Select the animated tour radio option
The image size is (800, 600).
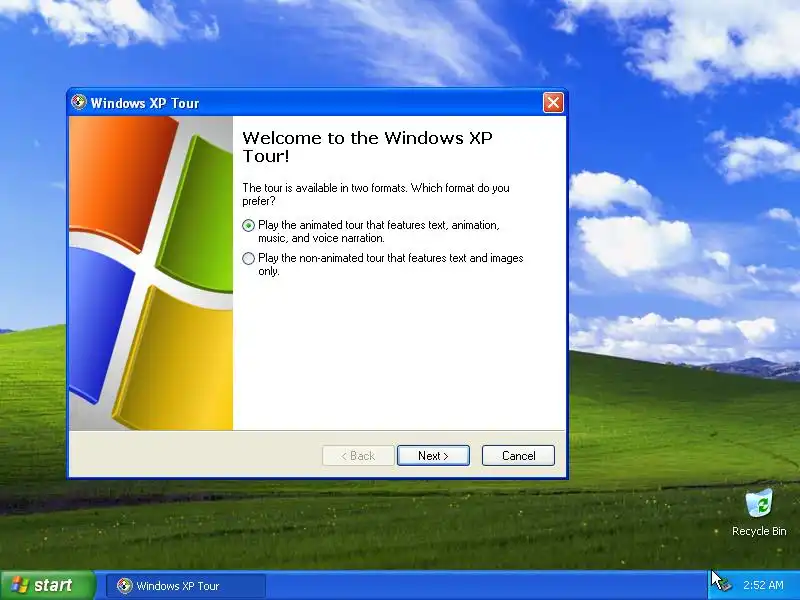click(248, 225)
